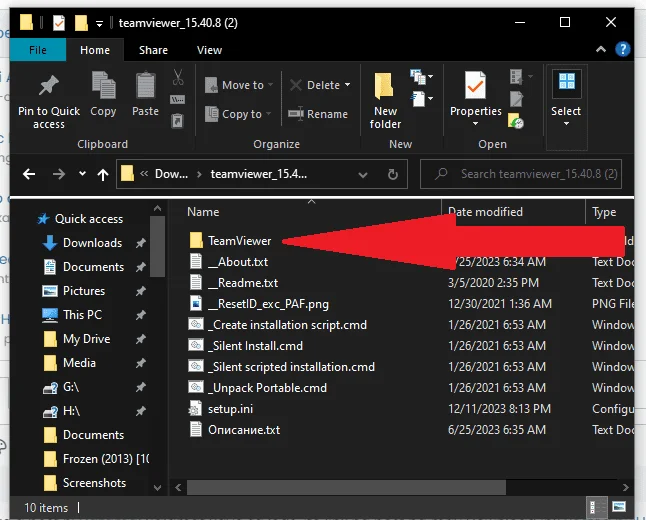Open the G:\ drive in sidebar
The height and width of the screenshot is (520, 646).
pyautogui.click(x=61, y=387)
